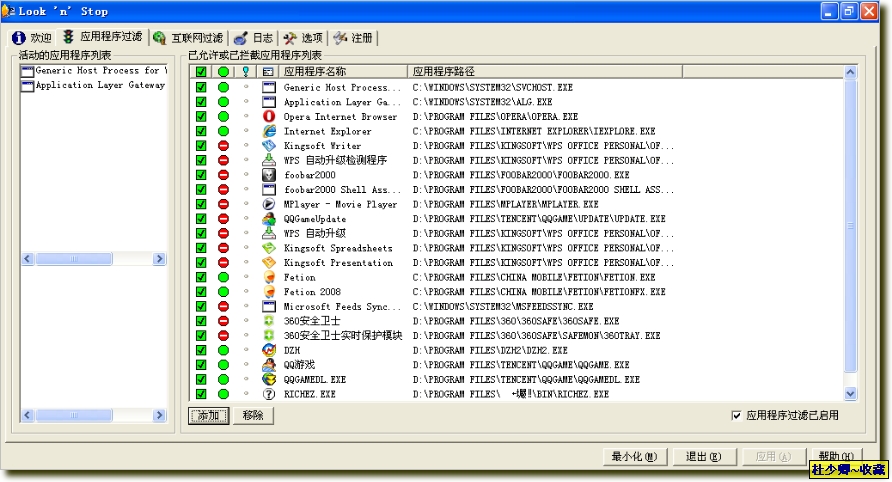The image size is (892, 482).
Task: Switch to the 互联网过滤 tab
Action: tap(188, 38)
